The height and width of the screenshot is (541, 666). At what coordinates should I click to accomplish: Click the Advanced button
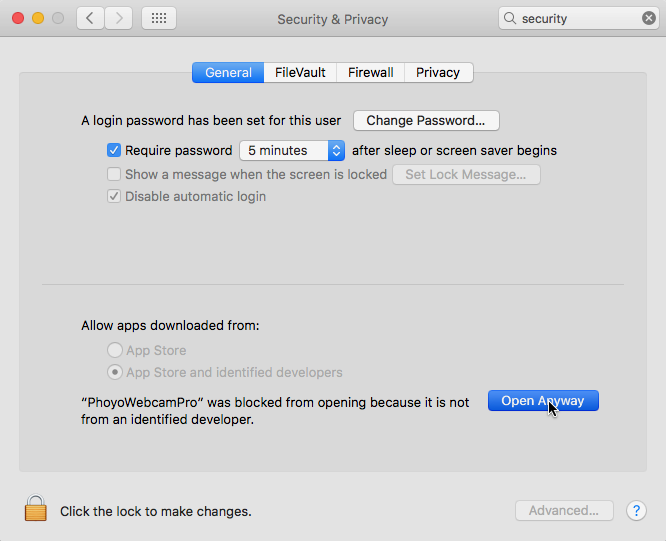564,510
